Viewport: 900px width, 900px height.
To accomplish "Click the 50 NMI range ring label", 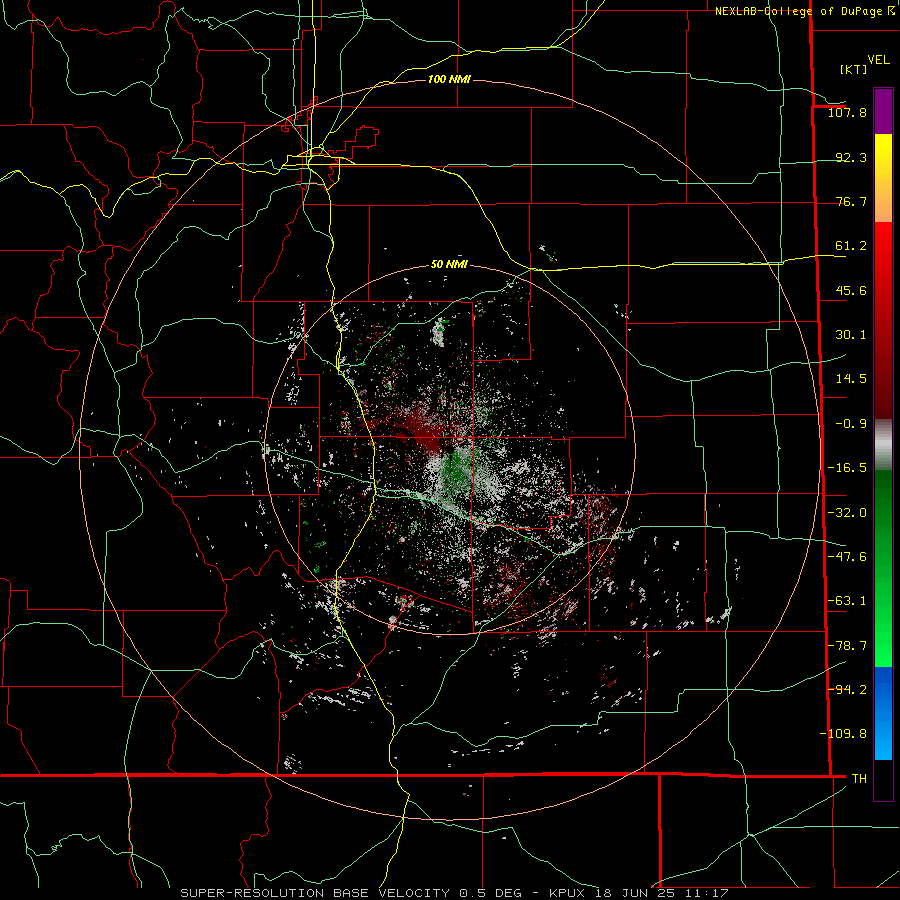I will point(449,264).
